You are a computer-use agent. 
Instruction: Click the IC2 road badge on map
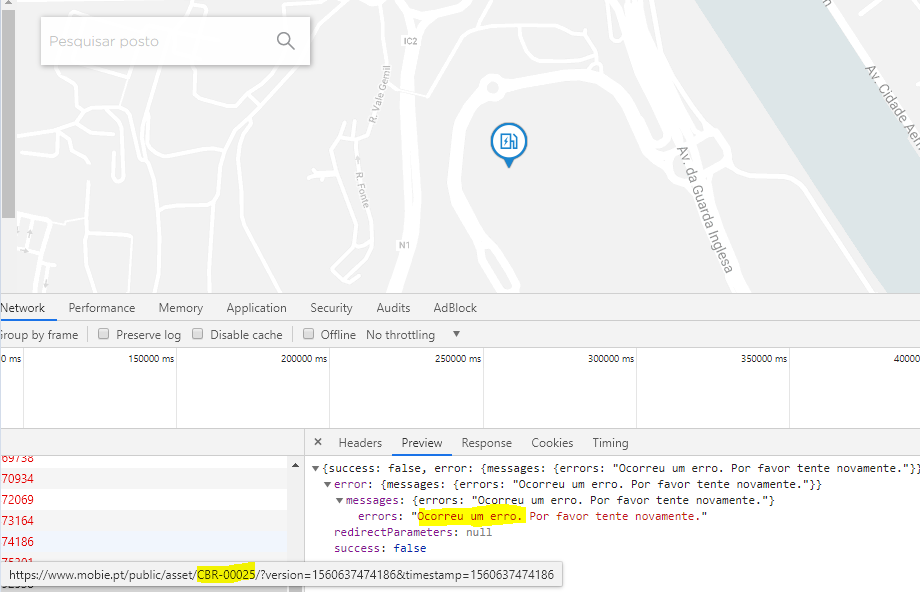click(x=409, y=41)
